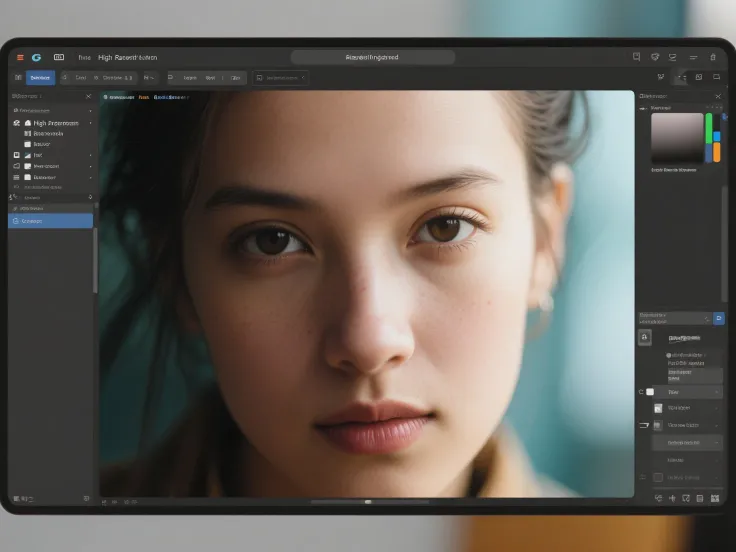This screenshot has width=736, height=552.
Task: Select the orange Fans tab above the canvas
Action: click(x=144, y=97)
